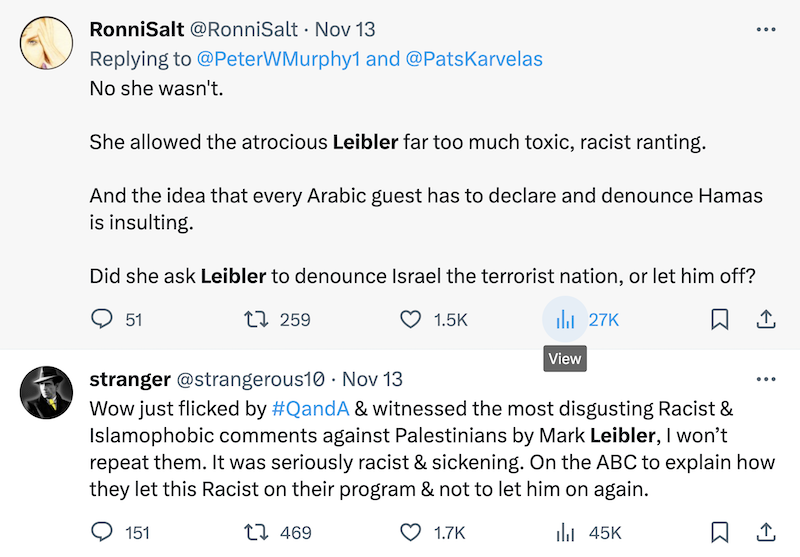The height and width of the screenshot is (557, 800).
Task: Open more options on RonniSalt's tweet
Action: pyautogui.click(x=766, y=30)
